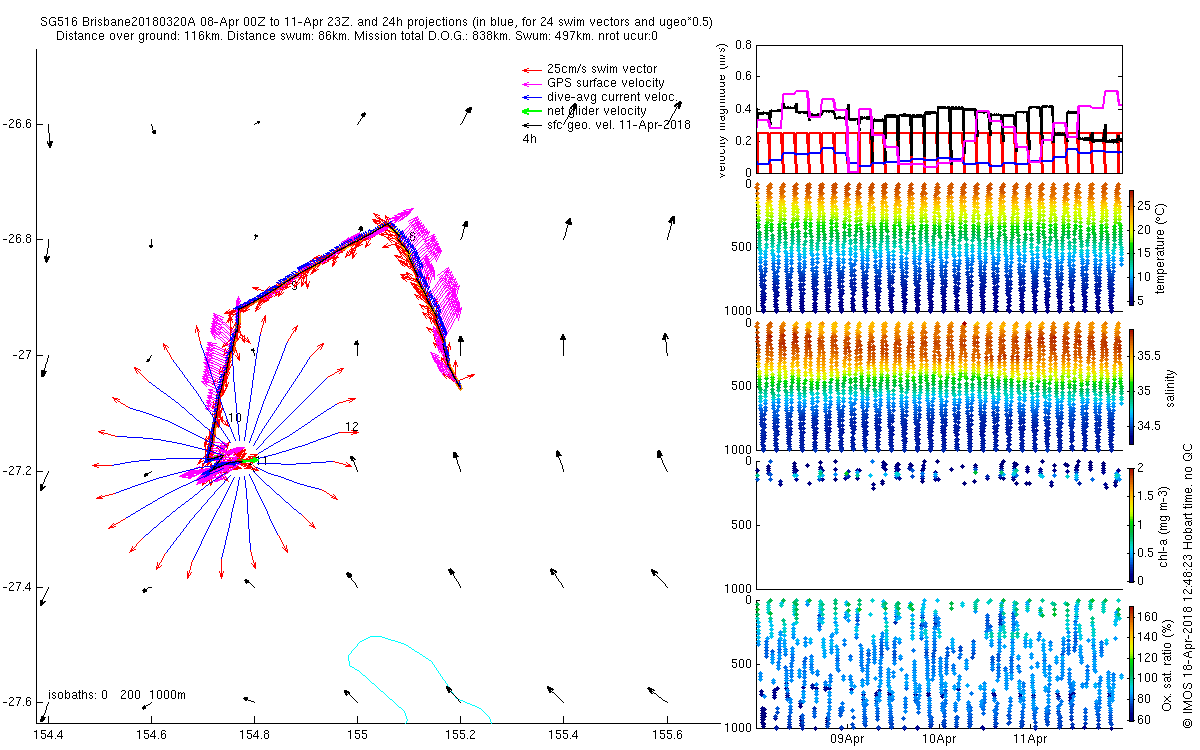Click the '4h' text under the legend

(x=529, y=139)
